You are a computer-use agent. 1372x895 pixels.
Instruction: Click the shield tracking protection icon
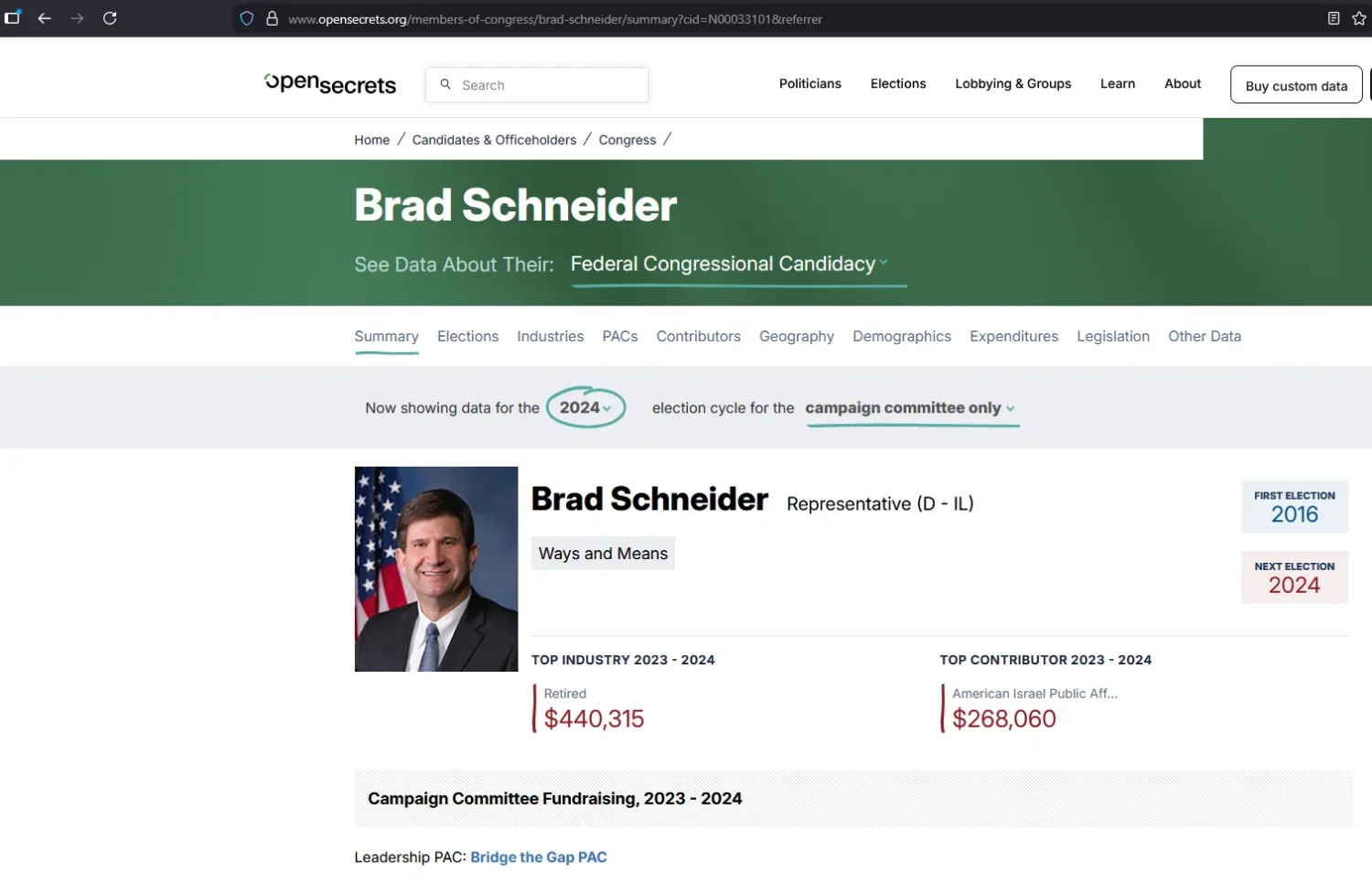[x=247, y=18]
